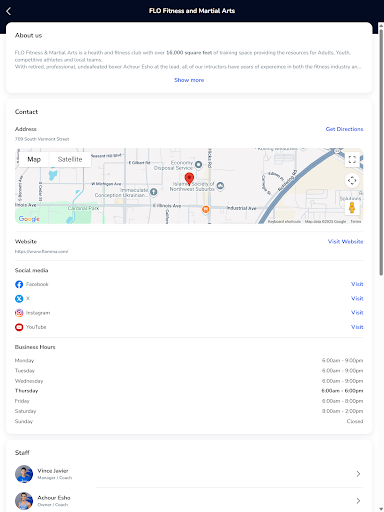Image resolution: width=384 pixels, height=512 pixels.
Task: Click the YouTube logo icon
Action: coord(19,327)
